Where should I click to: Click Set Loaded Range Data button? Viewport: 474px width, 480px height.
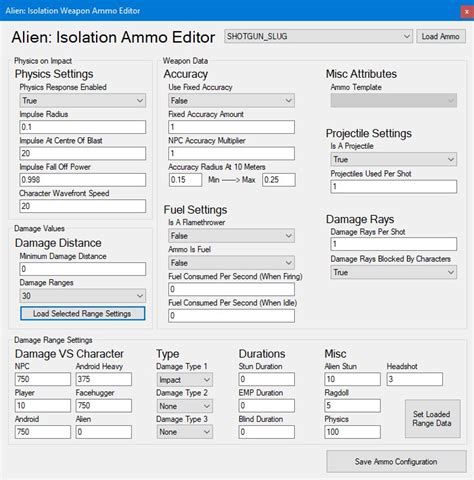point(432,419)
